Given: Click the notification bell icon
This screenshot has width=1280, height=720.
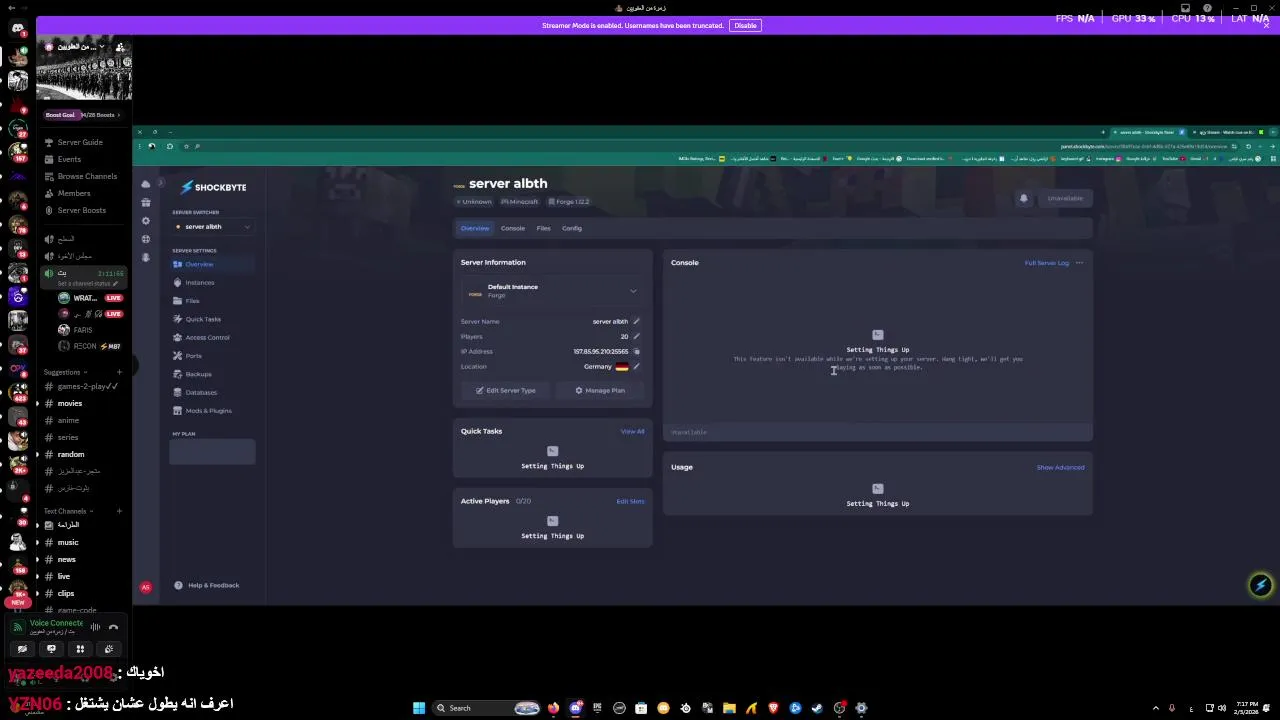Looking at the screenshot, I should (1023, 198).
